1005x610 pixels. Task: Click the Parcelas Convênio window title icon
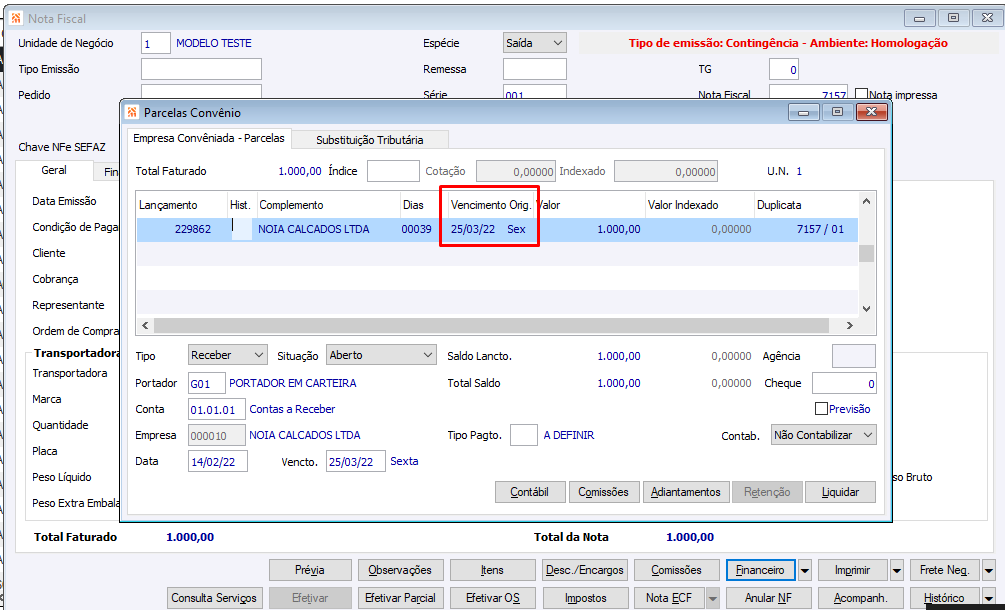click(132, 113)
